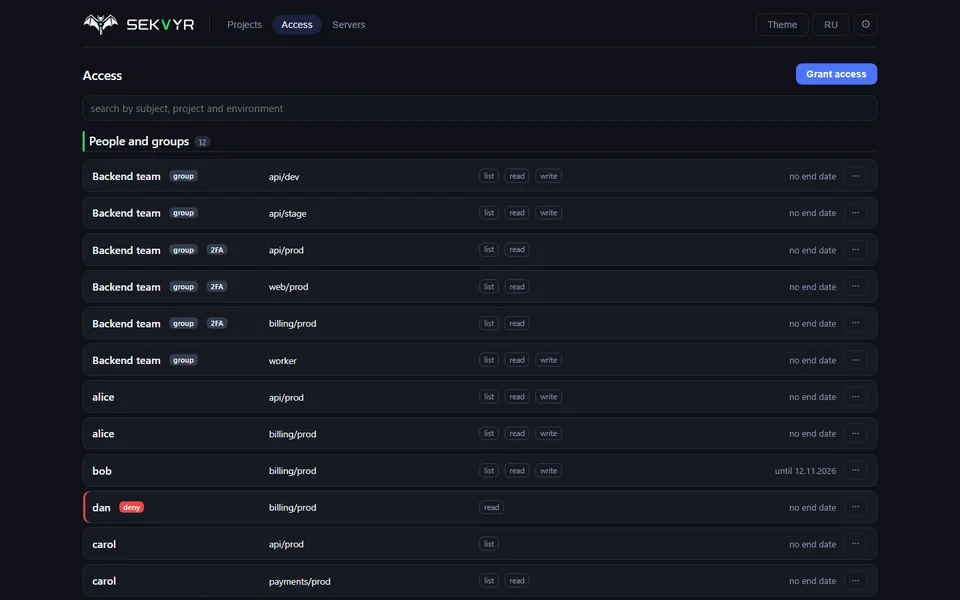Open the more-options menu for Backend team worker
Image resolution: width=960 pixels, height=600 pixels.
tap(855, 360)
